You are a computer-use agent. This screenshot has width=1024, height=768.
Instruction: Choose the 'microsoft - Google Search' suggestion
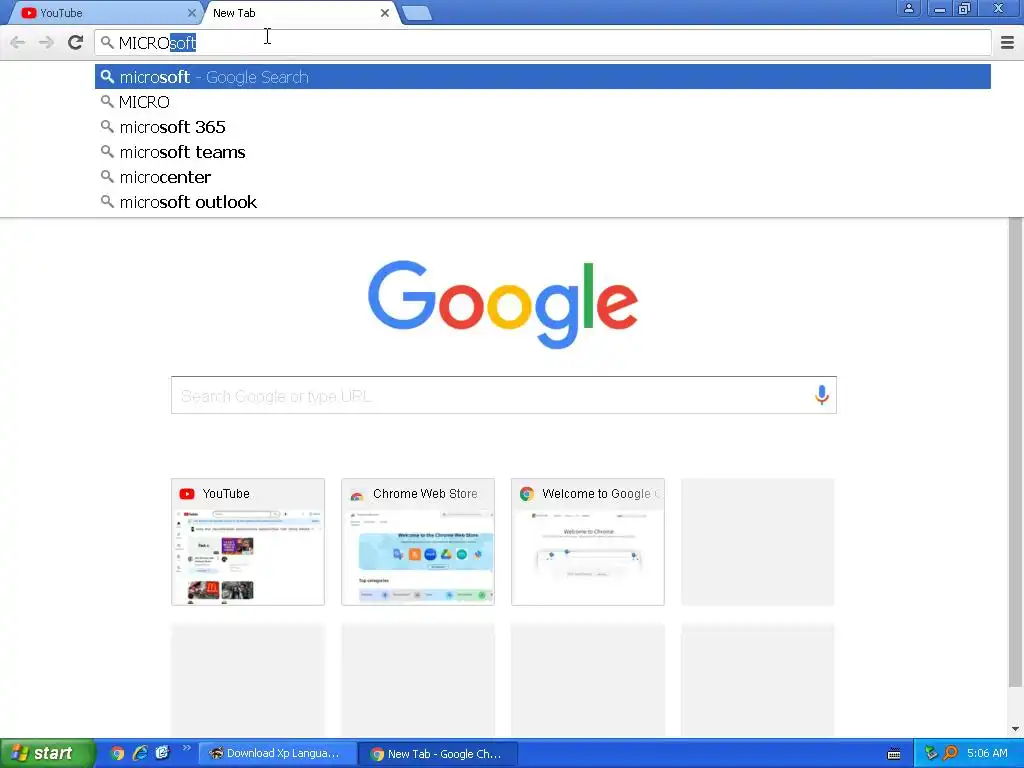(x=543, y=77)
